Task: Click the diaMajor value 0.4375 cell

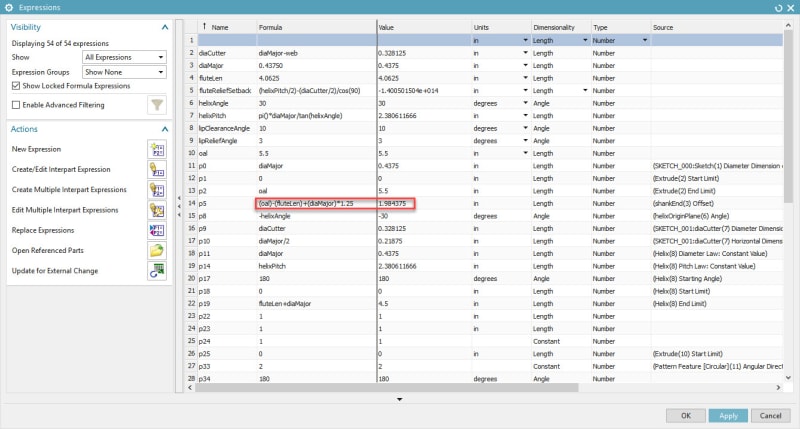Action: tap(424, 66)
